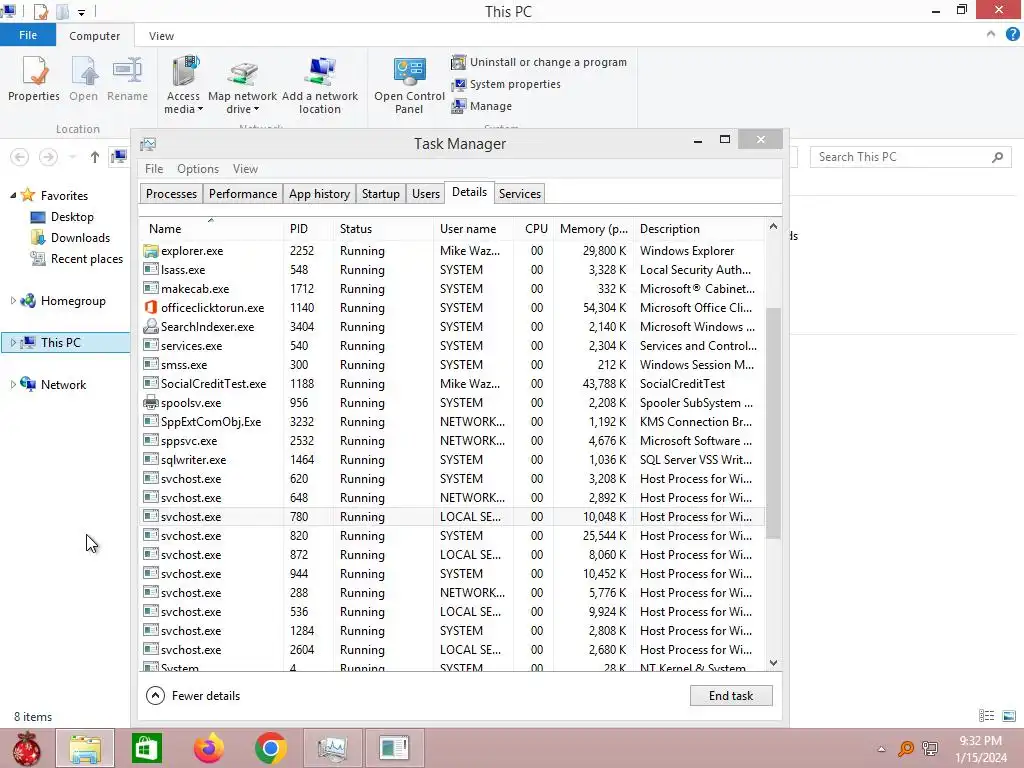This screenshot has height=768, width=1024.
Task: Click the Manage ribbon item
Action: tap(482, 106)
